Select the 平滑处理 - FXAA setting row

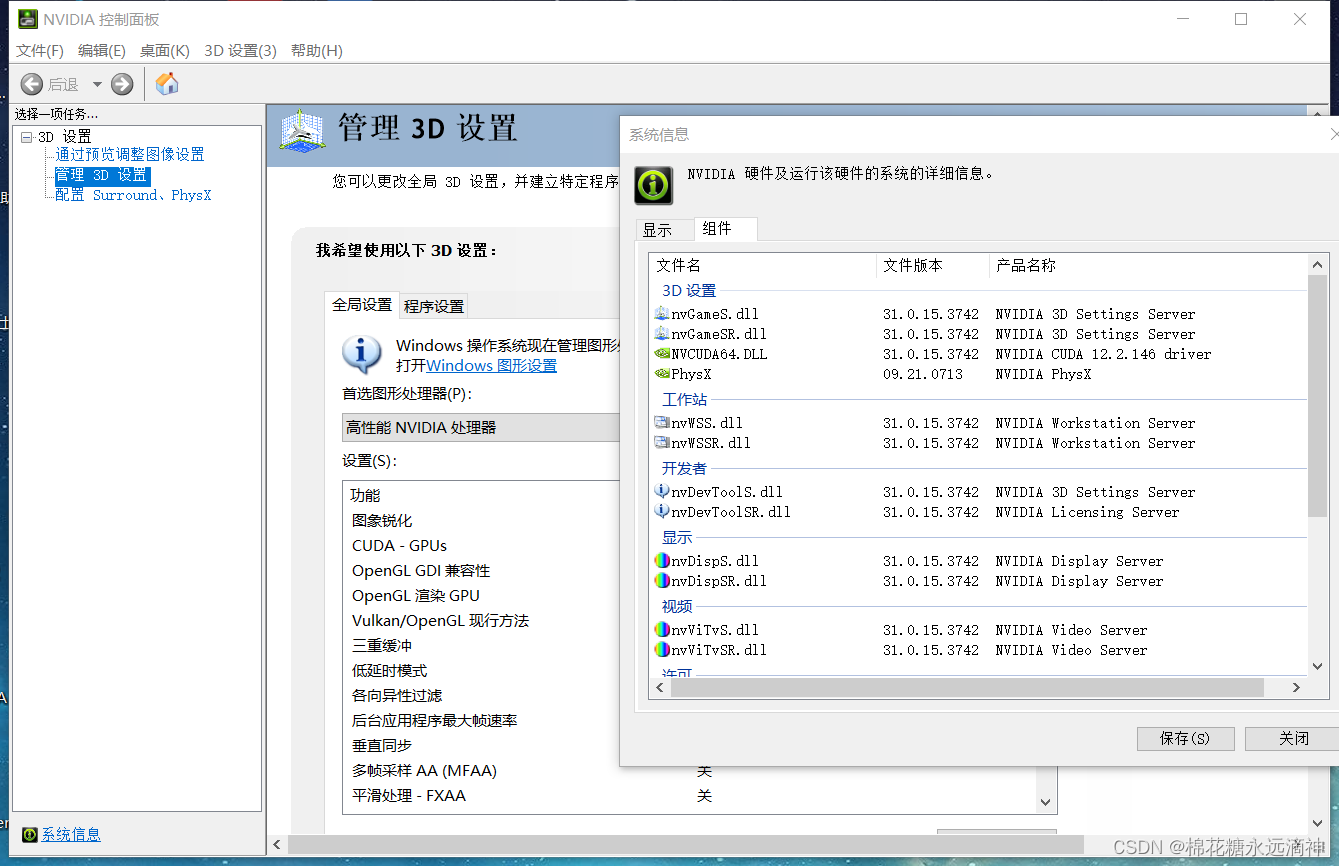[x=409, y=796]
